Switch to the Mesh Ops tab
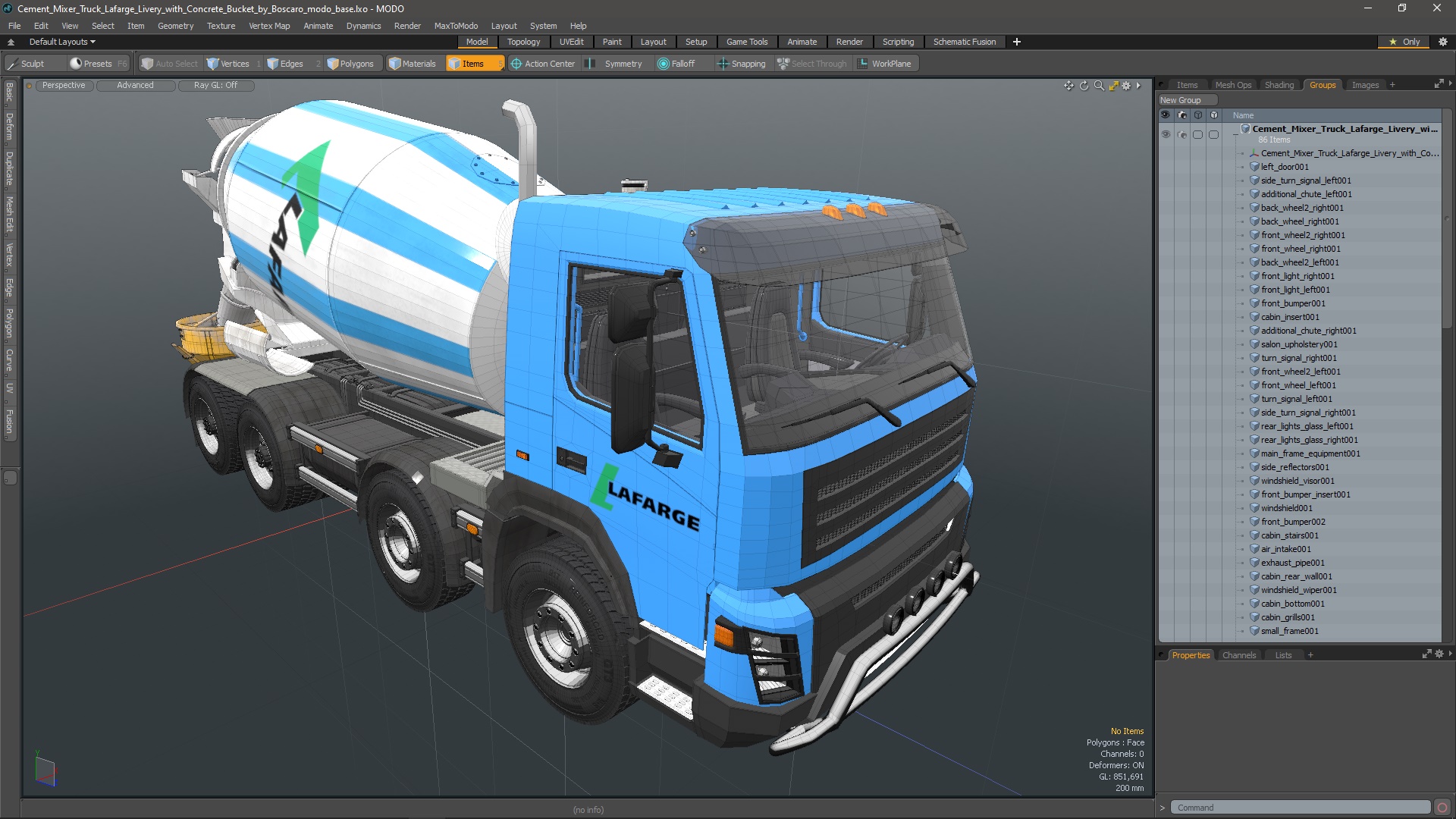Image resolution: width=1456 pixels, height=819 pixels. [1233, 85]
